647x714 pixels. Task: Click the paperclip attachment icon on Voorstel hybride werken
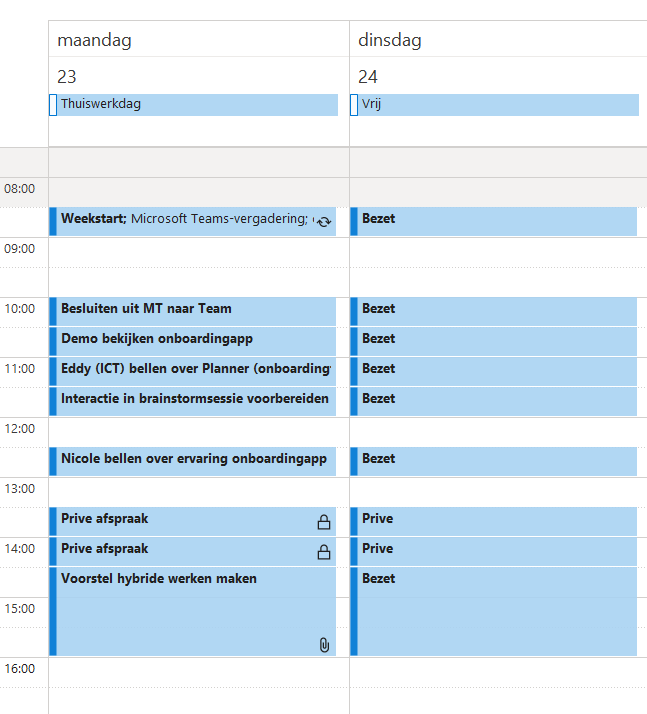(x=324, y=645)
